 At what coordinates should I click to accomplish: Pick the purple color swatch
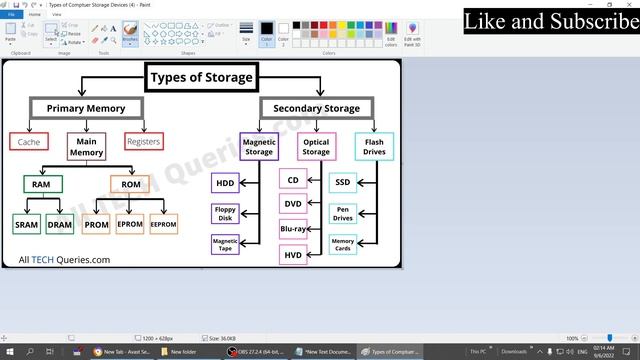[378, 25]
